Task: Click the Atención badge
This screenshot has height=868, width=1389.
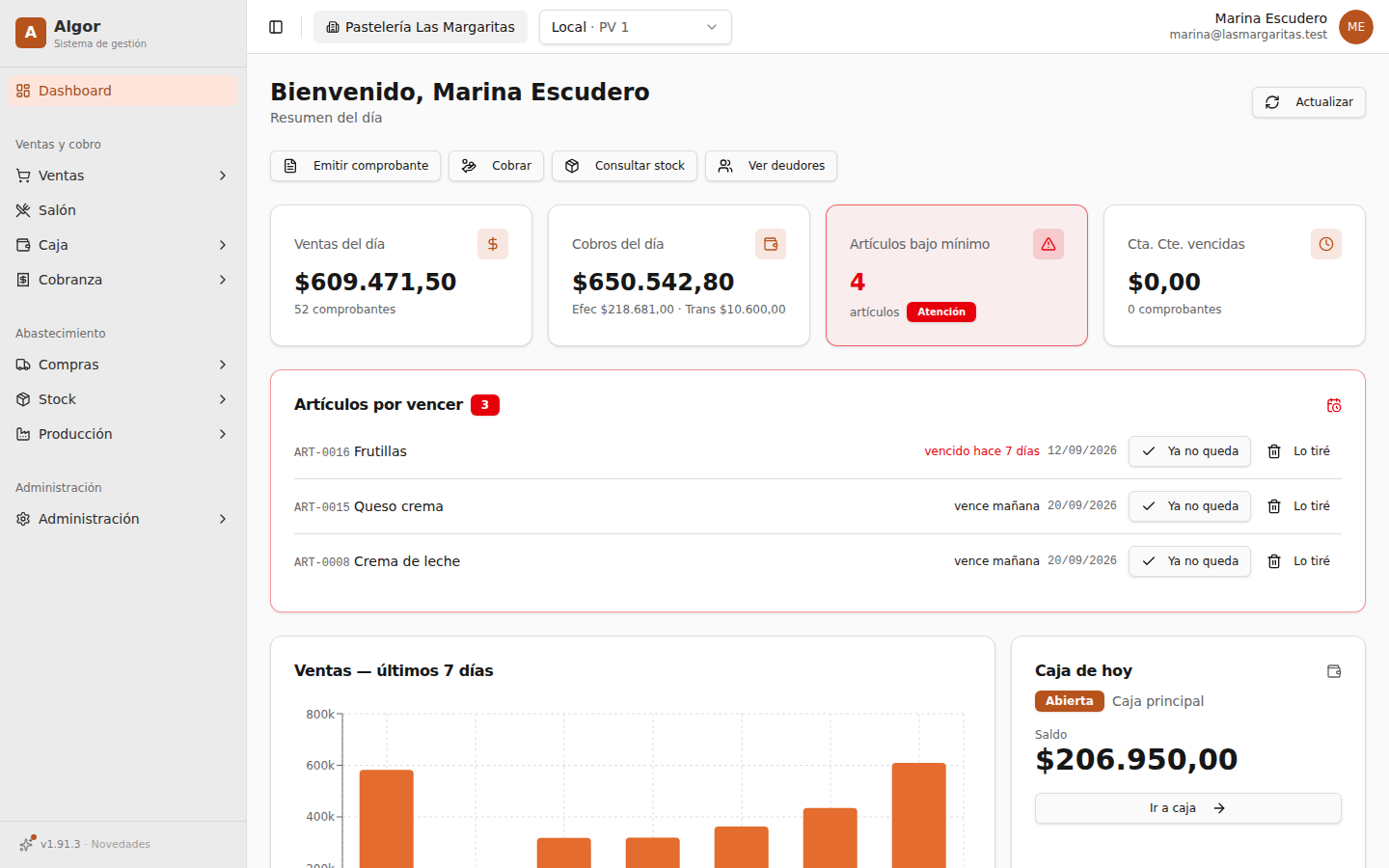Action: (941, 312)
